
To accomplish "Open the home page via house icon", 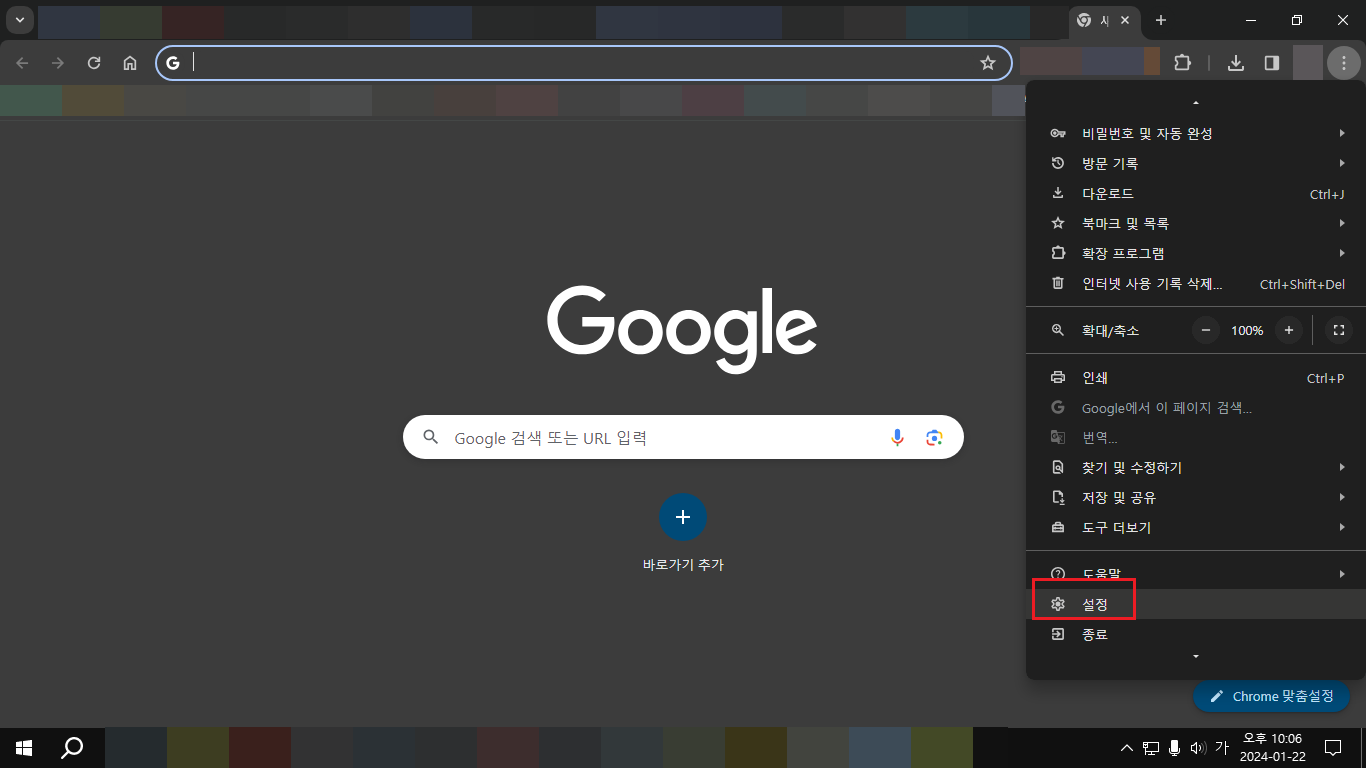I will [130, 63].
